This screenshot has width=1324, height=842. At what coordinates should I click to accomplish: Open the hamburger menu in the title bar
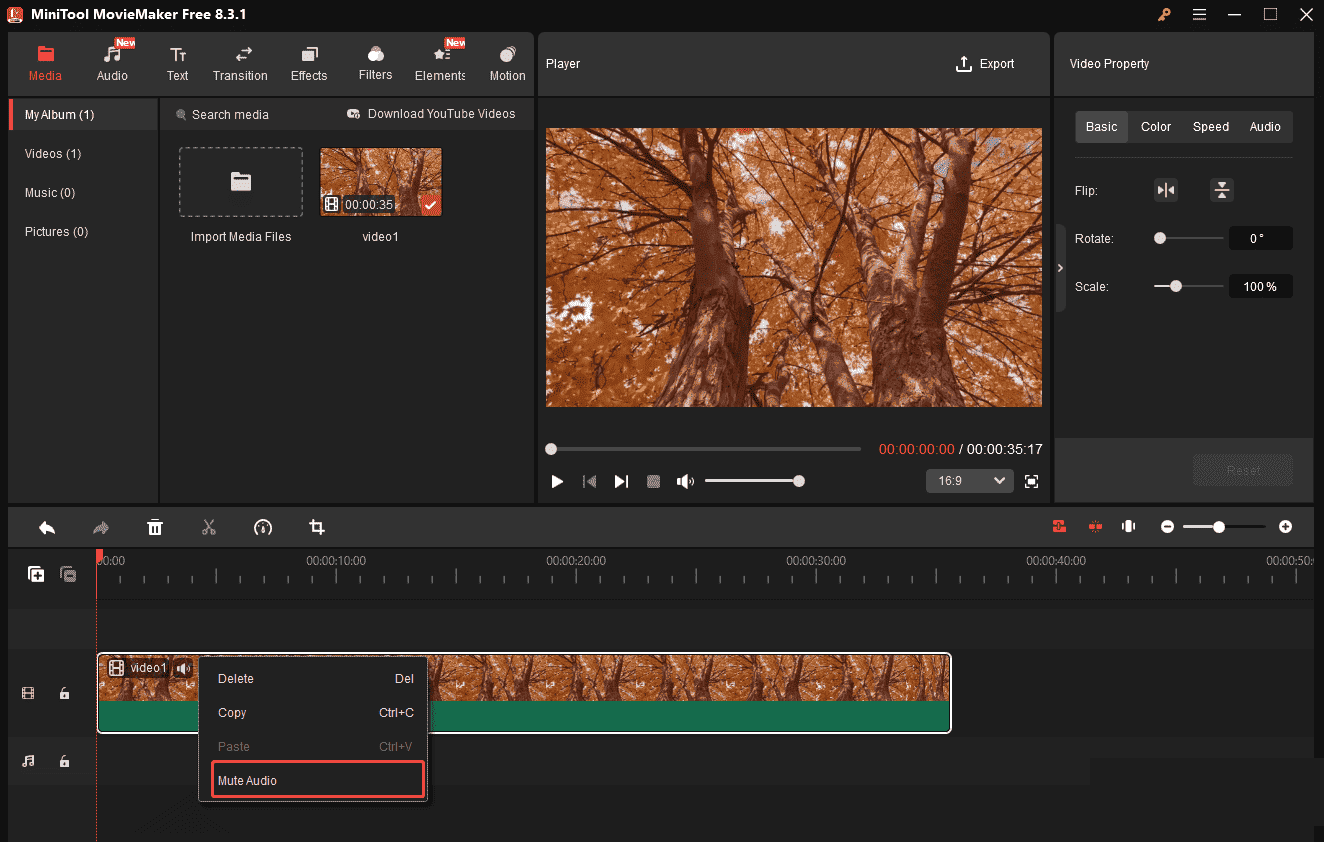coord(1198,15)
